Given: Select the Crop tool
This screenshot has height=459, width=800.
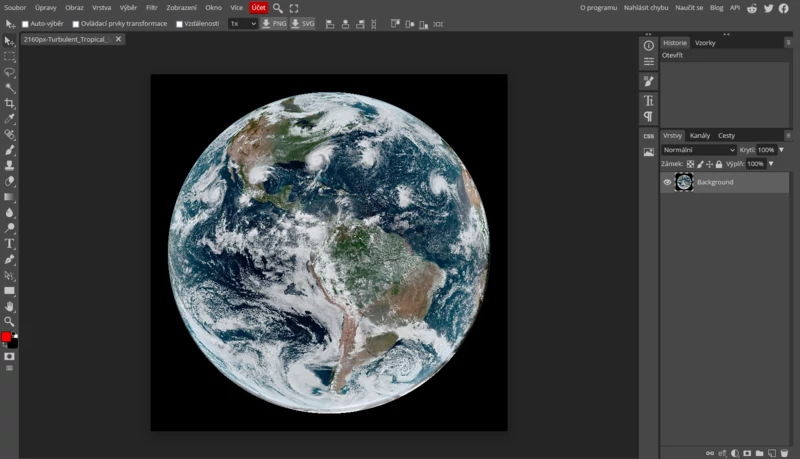Looking at the screenshot, I should pyautogui.click(x=10, y=103).
